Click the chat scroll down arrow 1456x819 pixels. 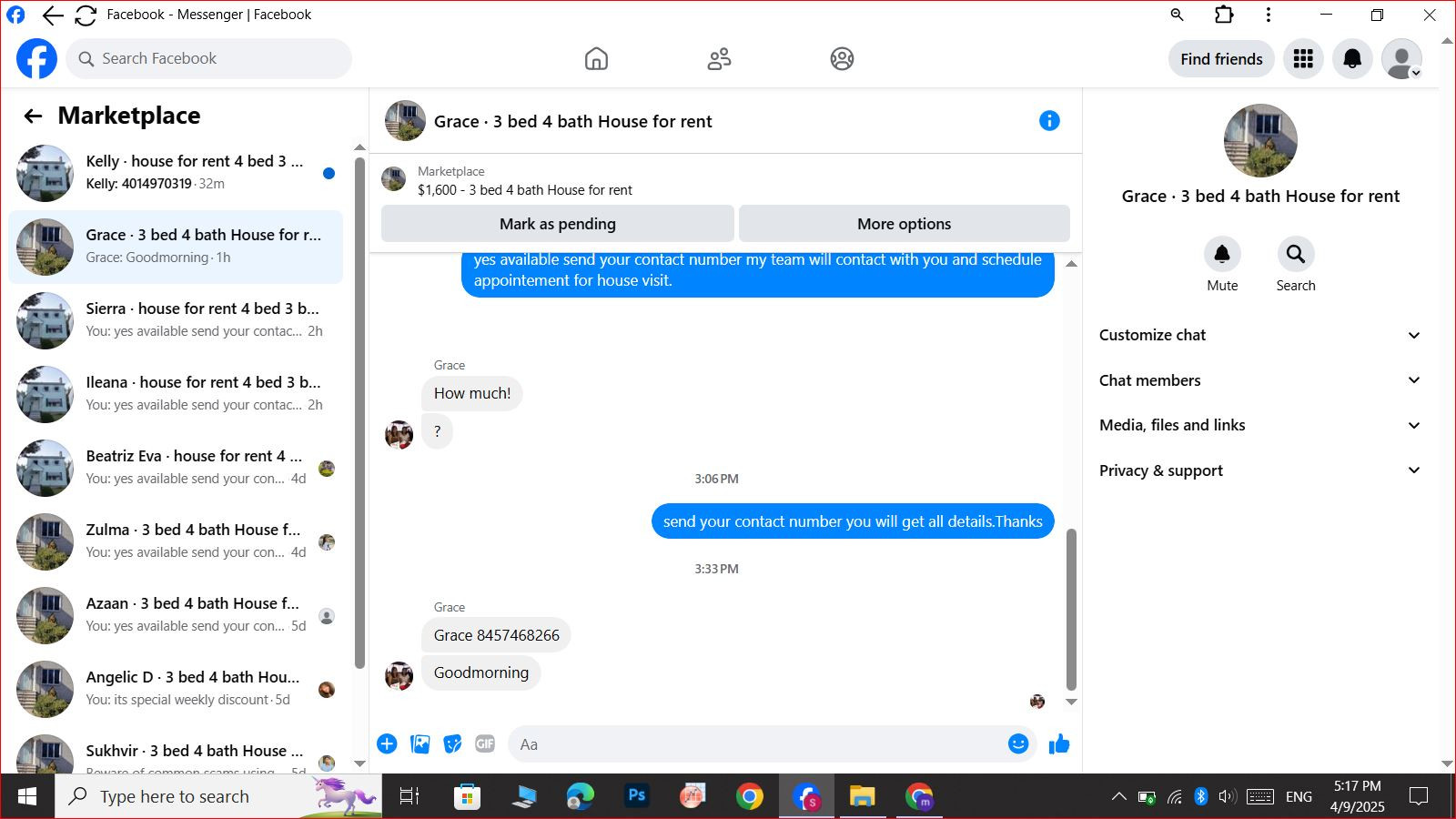1071,702
